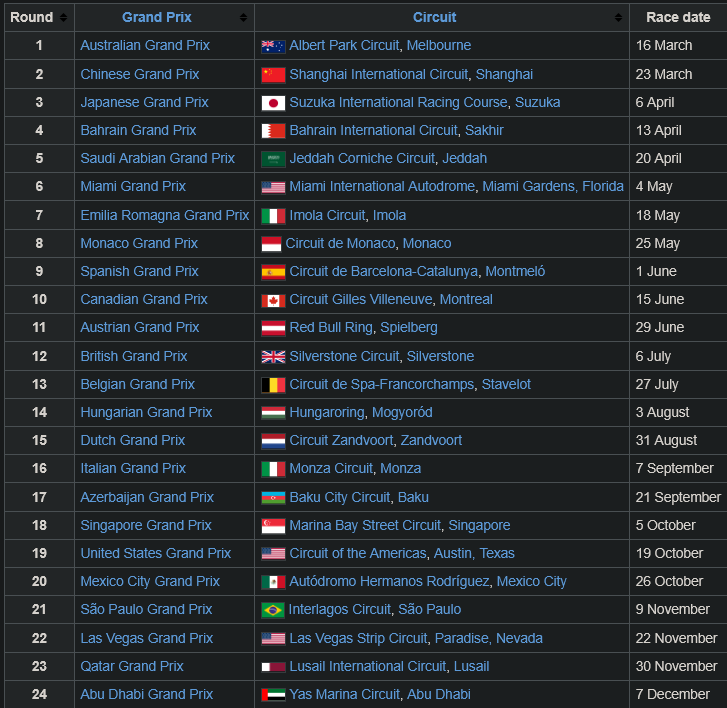Click the Chinese flag icon
727x708 pixels.
[x=273, y=75]
